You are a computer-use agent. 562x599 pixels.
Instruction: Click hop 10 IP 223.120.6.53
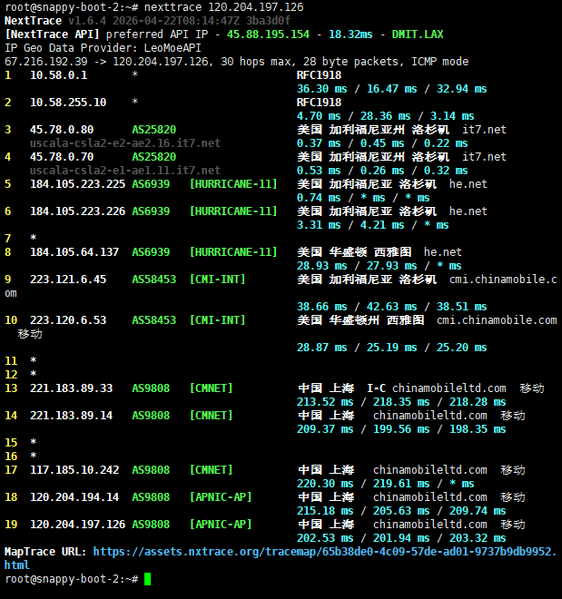point(68,320)
